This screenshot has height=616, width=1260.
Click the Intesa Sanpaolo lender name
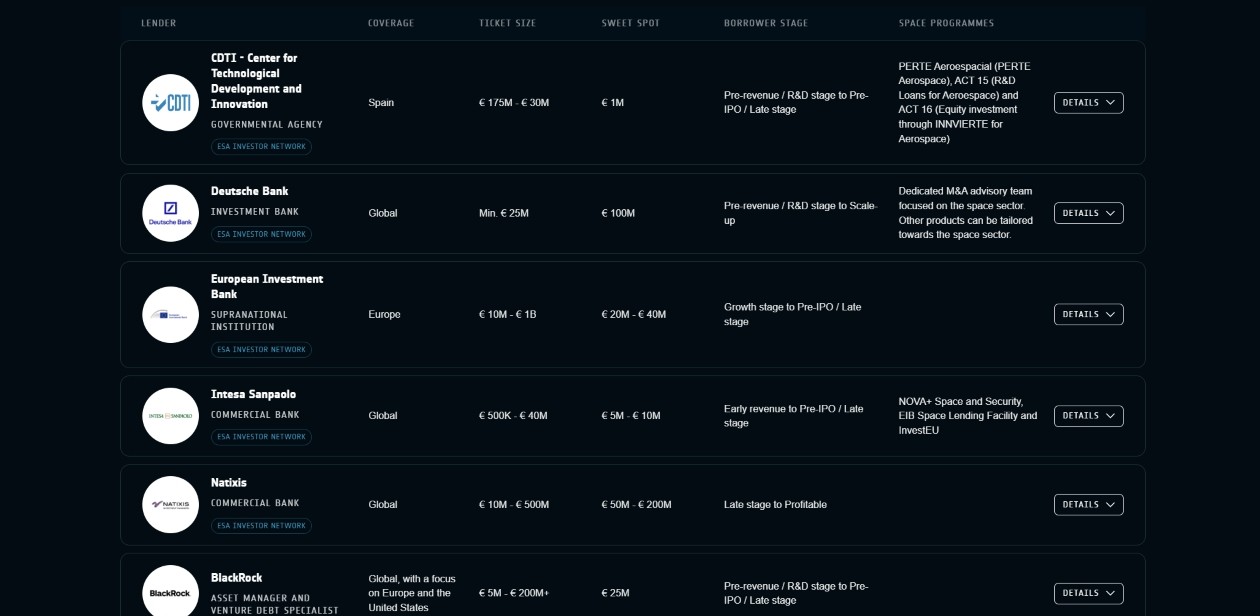[x=254, y=394]
